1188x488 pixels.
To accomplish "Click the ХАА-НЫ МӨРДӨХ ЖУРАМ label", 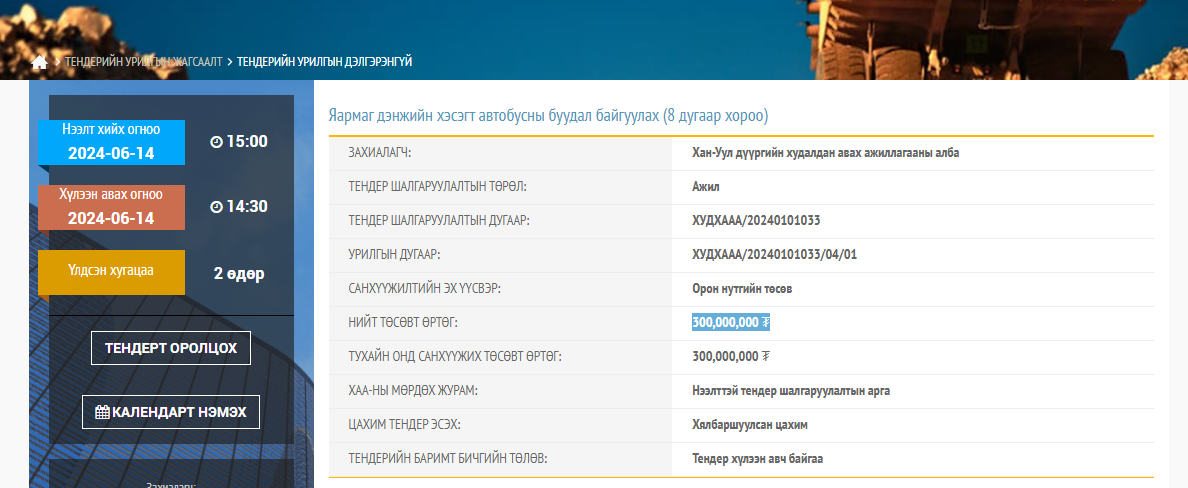I will pos(414,391).
